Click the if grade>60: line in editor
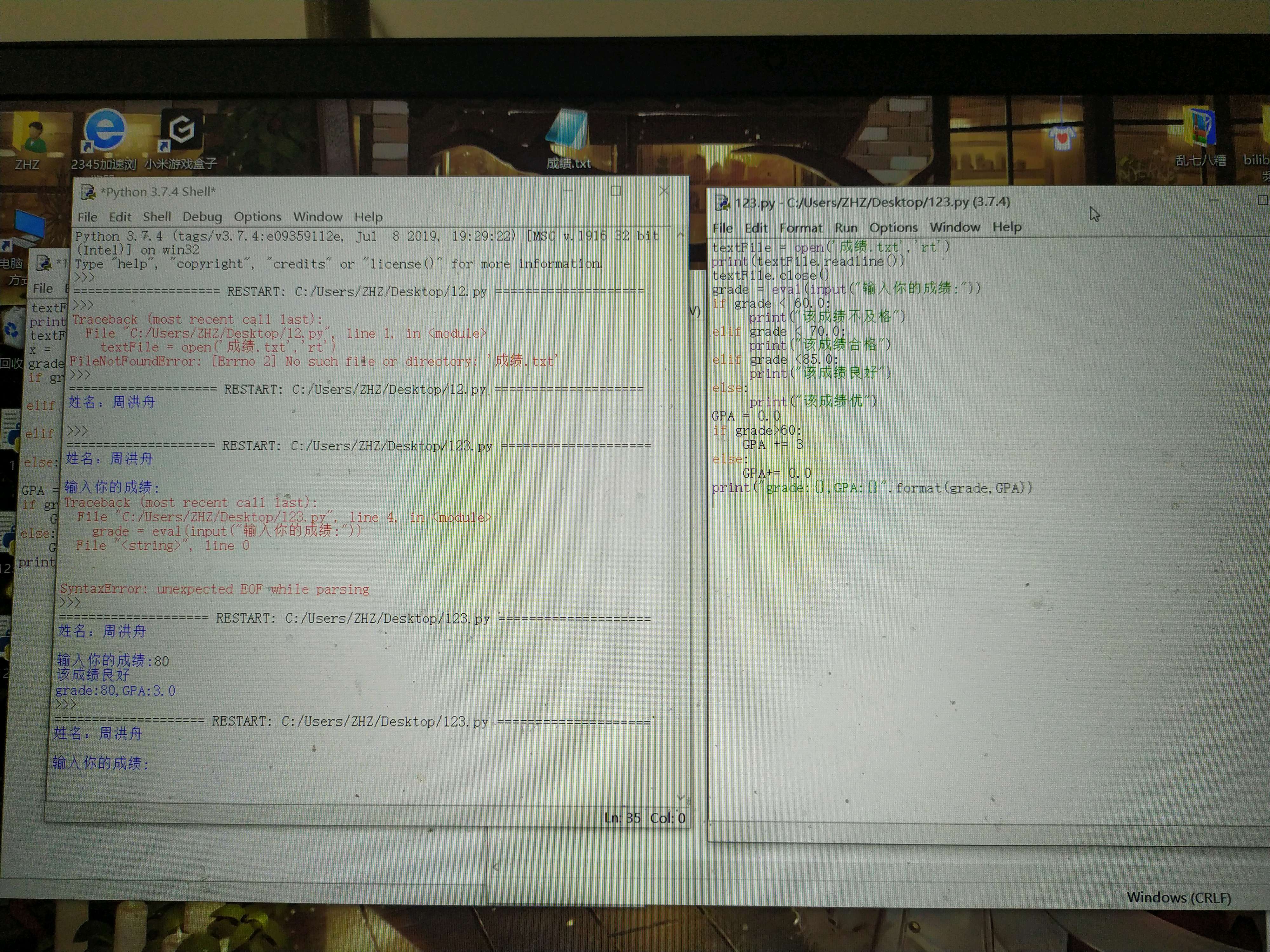 [x=757, y=430]
